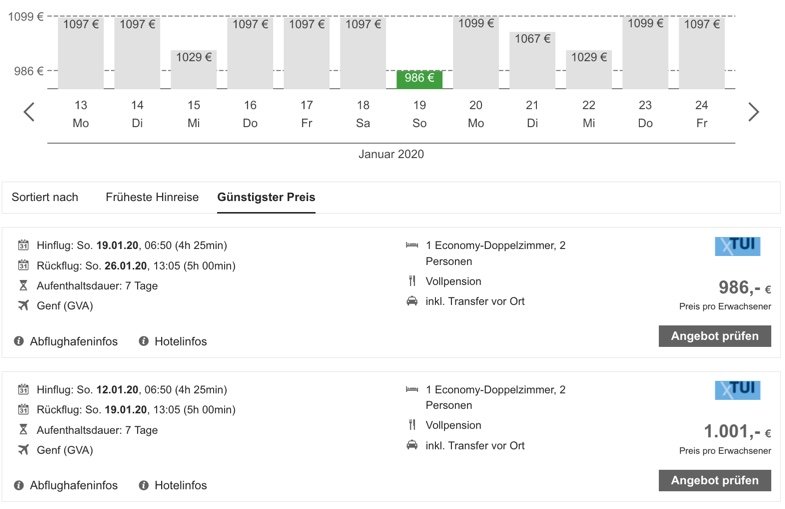The image size is (785, 509).
Task: Switch to Früheste Hinreise sorting tab
Action: click(x=152, y=197)
